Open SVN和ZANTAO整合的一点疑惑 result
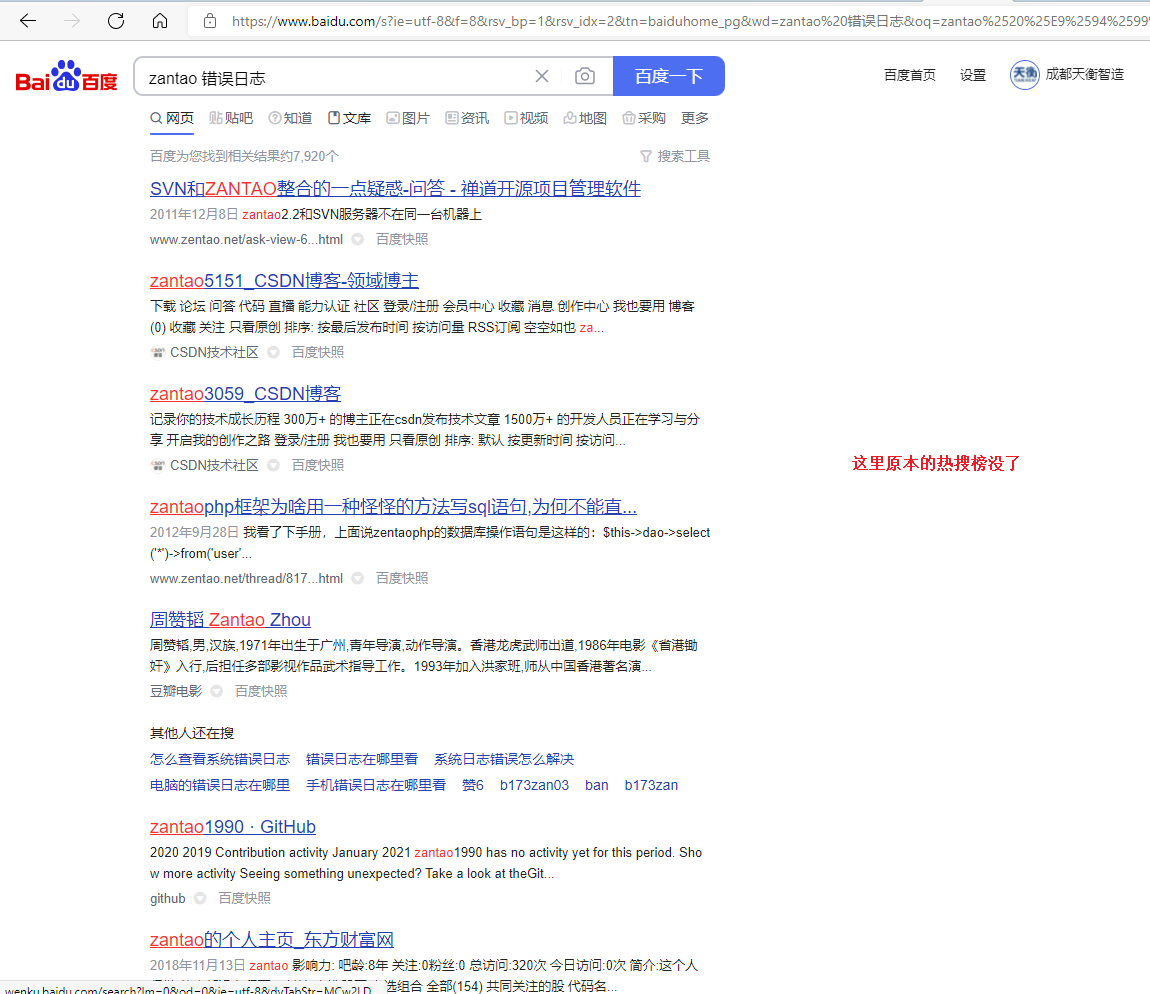The image size is (1150, 994). click(395, 189)
